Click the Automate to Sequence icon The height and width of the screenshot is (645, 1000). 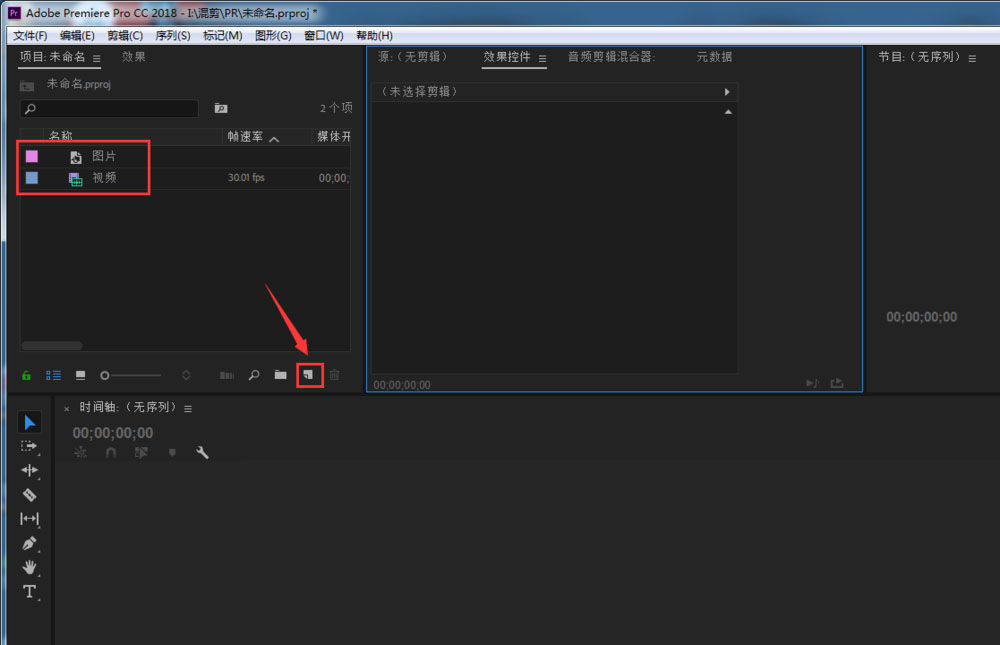[x=226, y=375]
